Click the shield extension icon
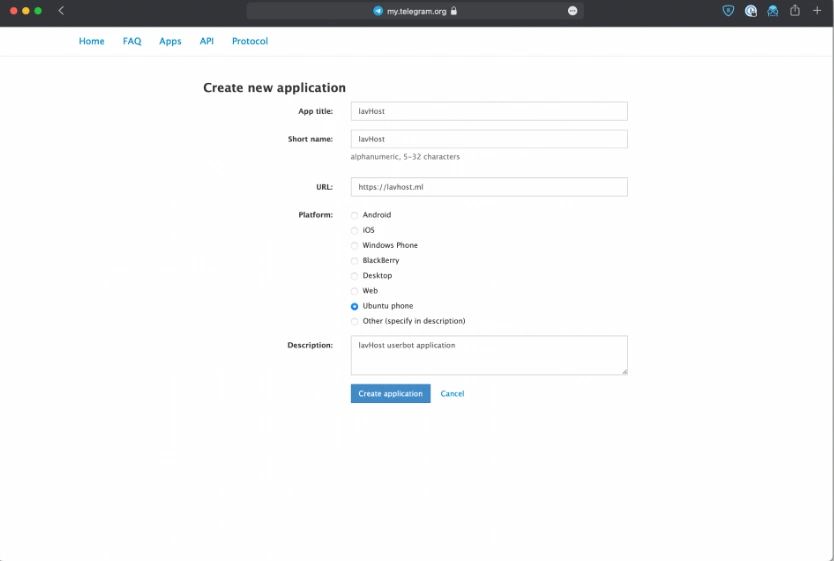This screenshot has width=834, height=561. (728, 11)
